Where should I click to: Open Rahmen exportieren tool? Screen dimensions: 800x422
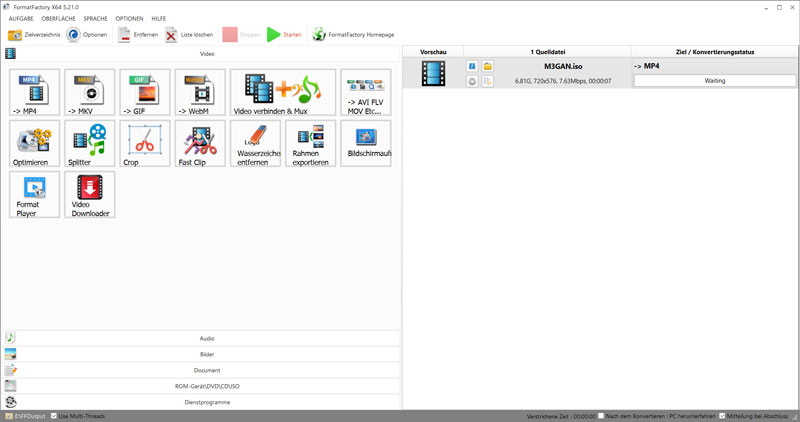(x=310, y=143)
